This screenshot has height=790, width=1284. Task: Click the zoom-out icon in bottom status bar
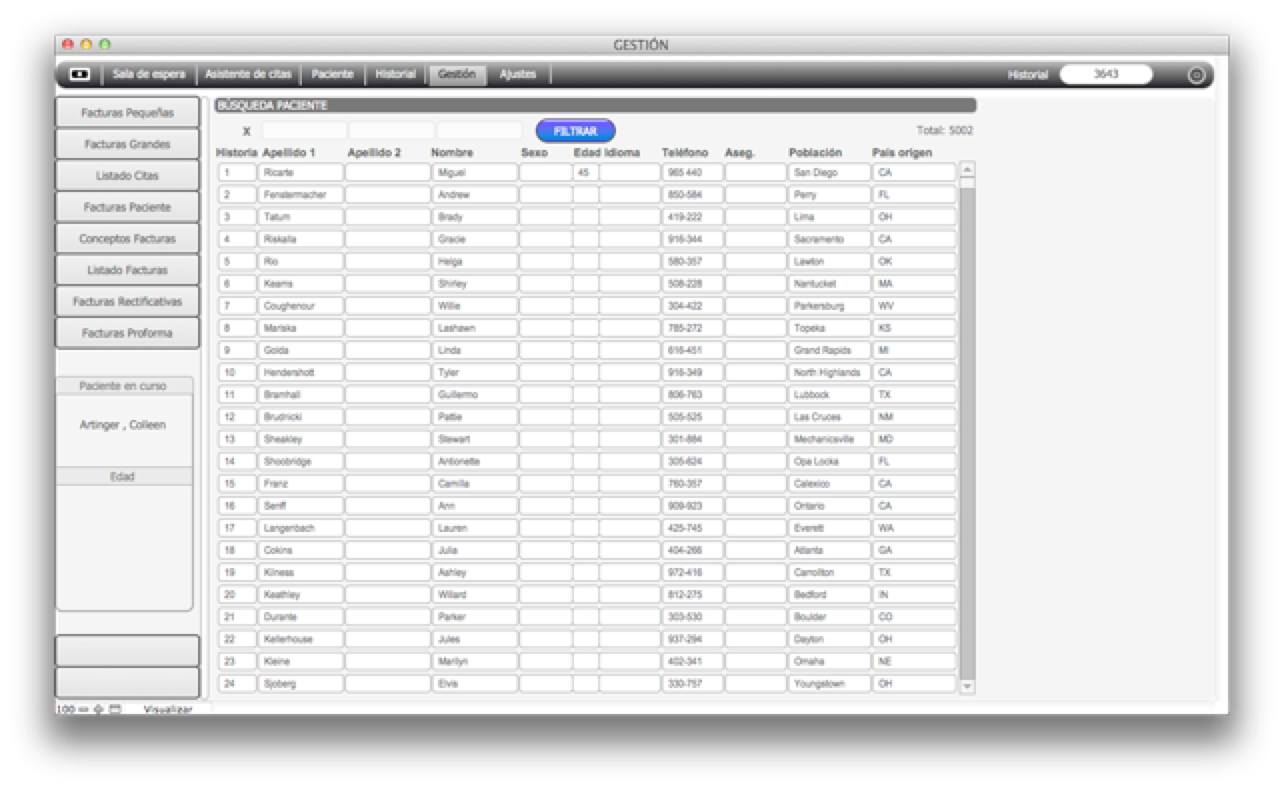tap(85, 709)
